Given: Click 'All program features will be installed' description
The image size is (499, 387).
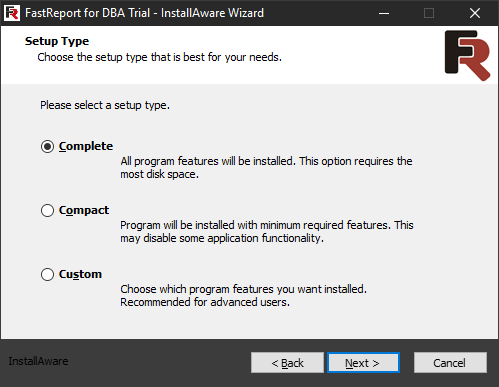Looking at the screenshot, I should pos(266,168).
